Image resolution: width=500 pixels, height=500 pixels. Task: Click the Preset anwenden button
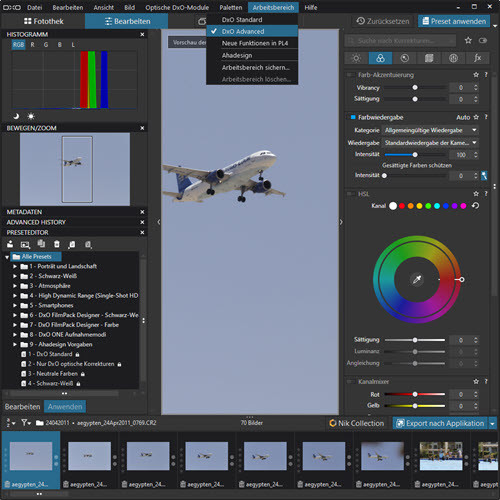[454, 21]
